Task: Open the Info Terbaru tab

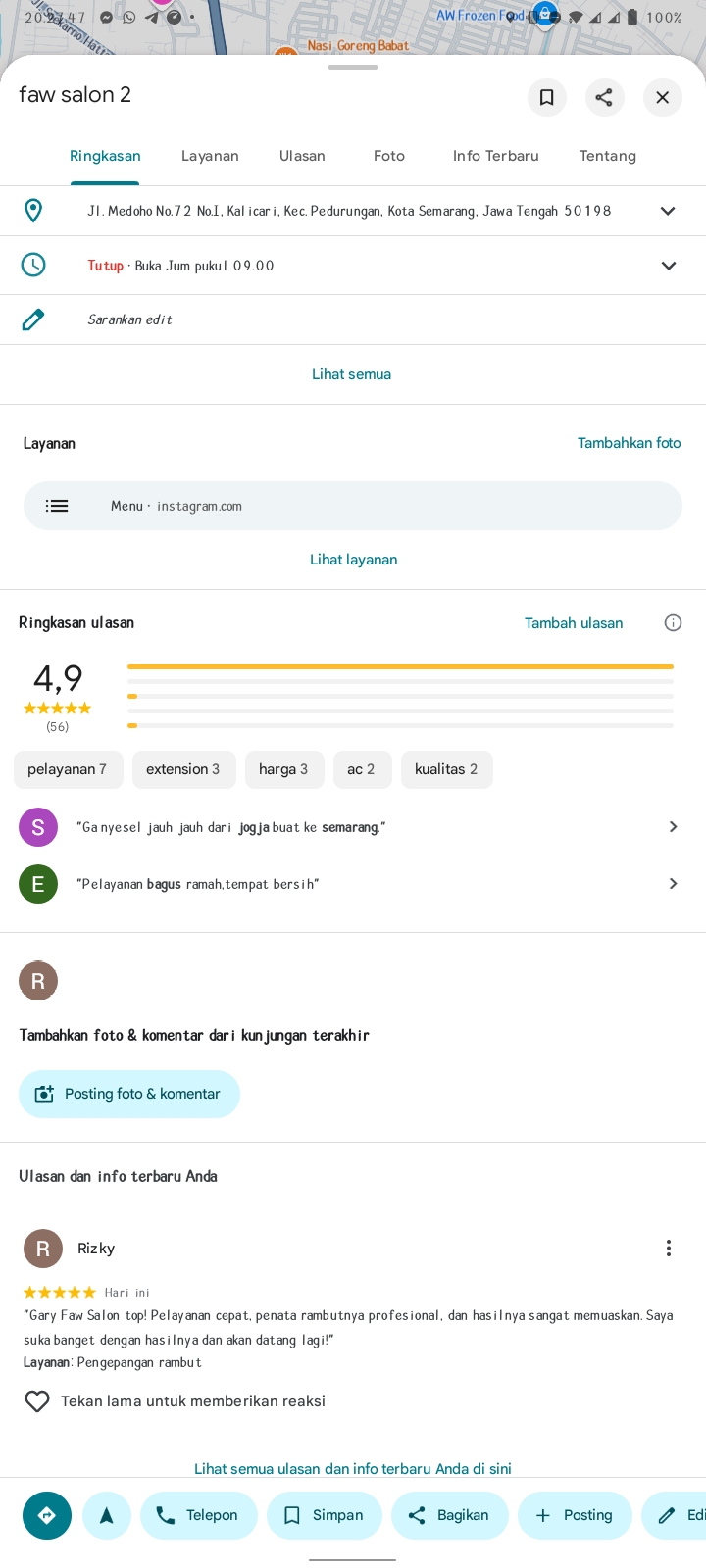Action: [496, 156]
